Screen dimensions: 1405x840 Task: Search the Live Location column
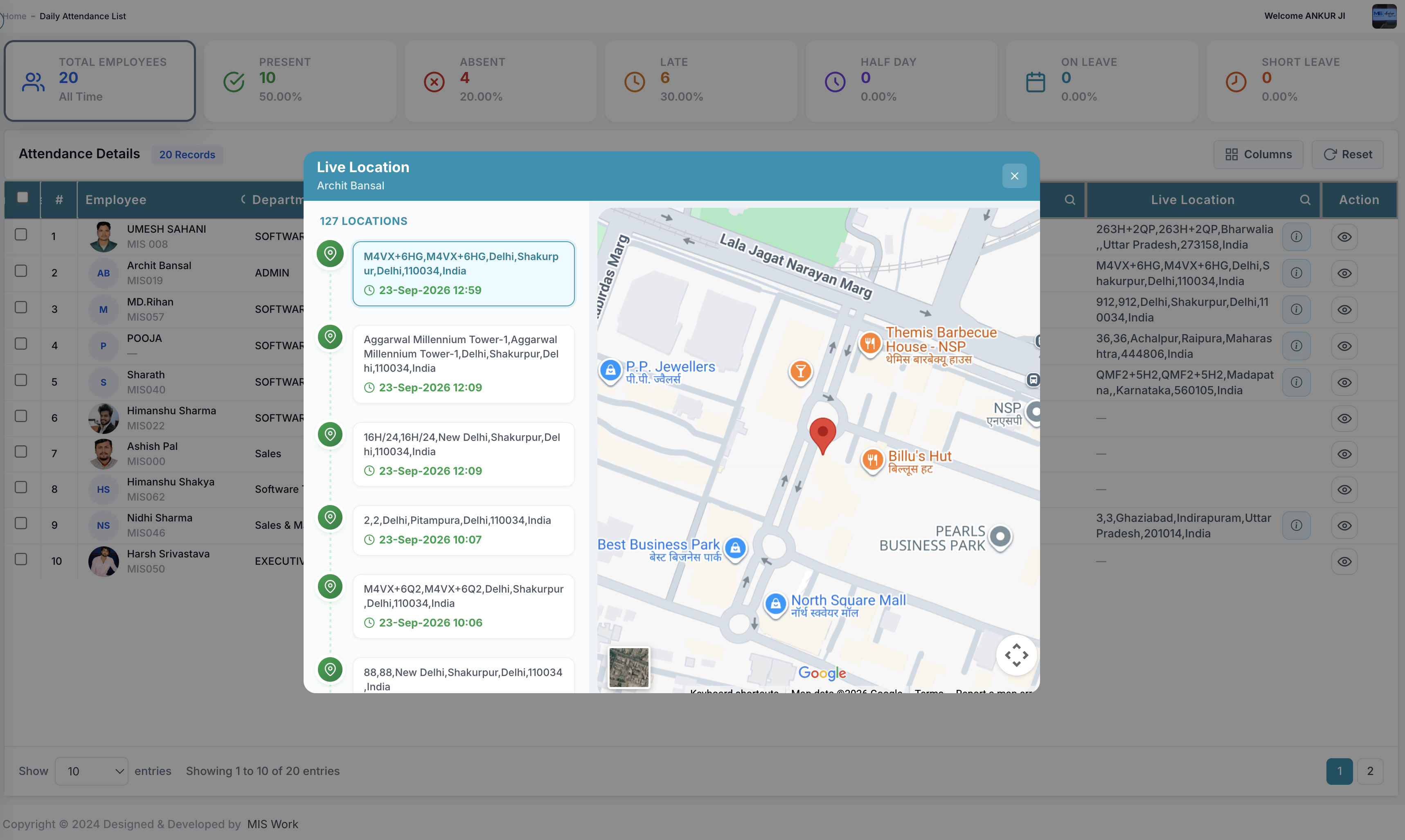click(x=1305, y=200)
